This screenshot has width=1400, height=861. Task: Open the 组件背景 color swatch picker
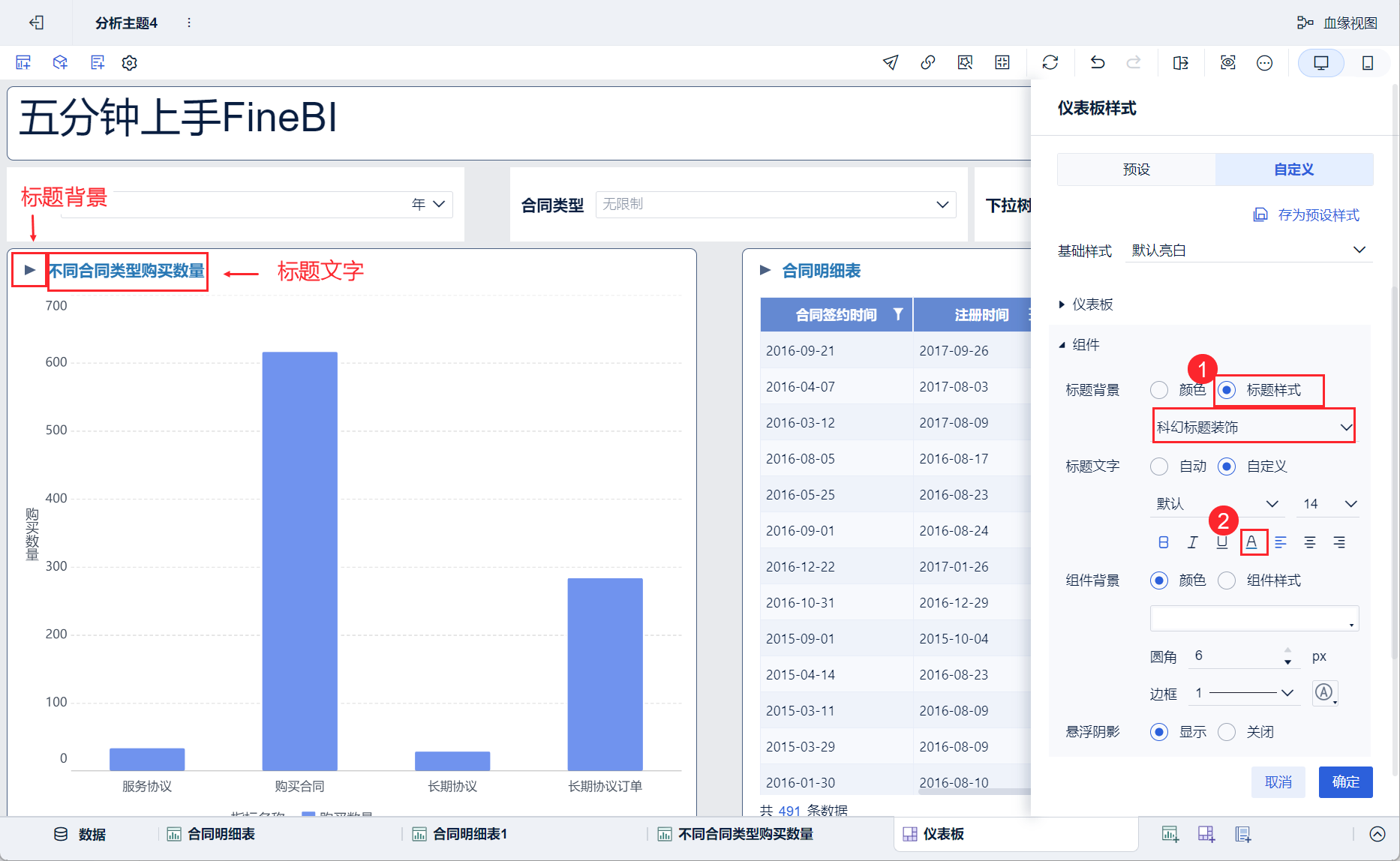[1254, 618]
